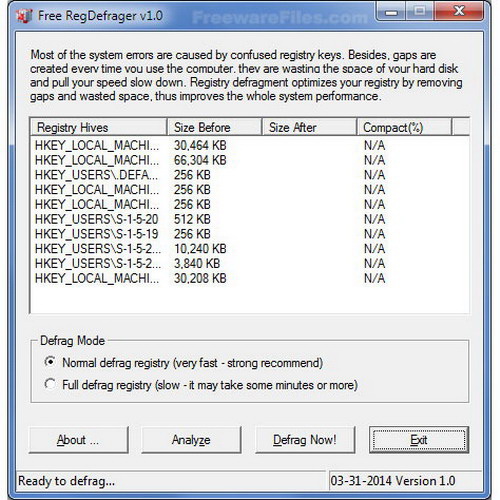
Task: Minimize the Free RegDefrager window
Action: coord(392,12)
